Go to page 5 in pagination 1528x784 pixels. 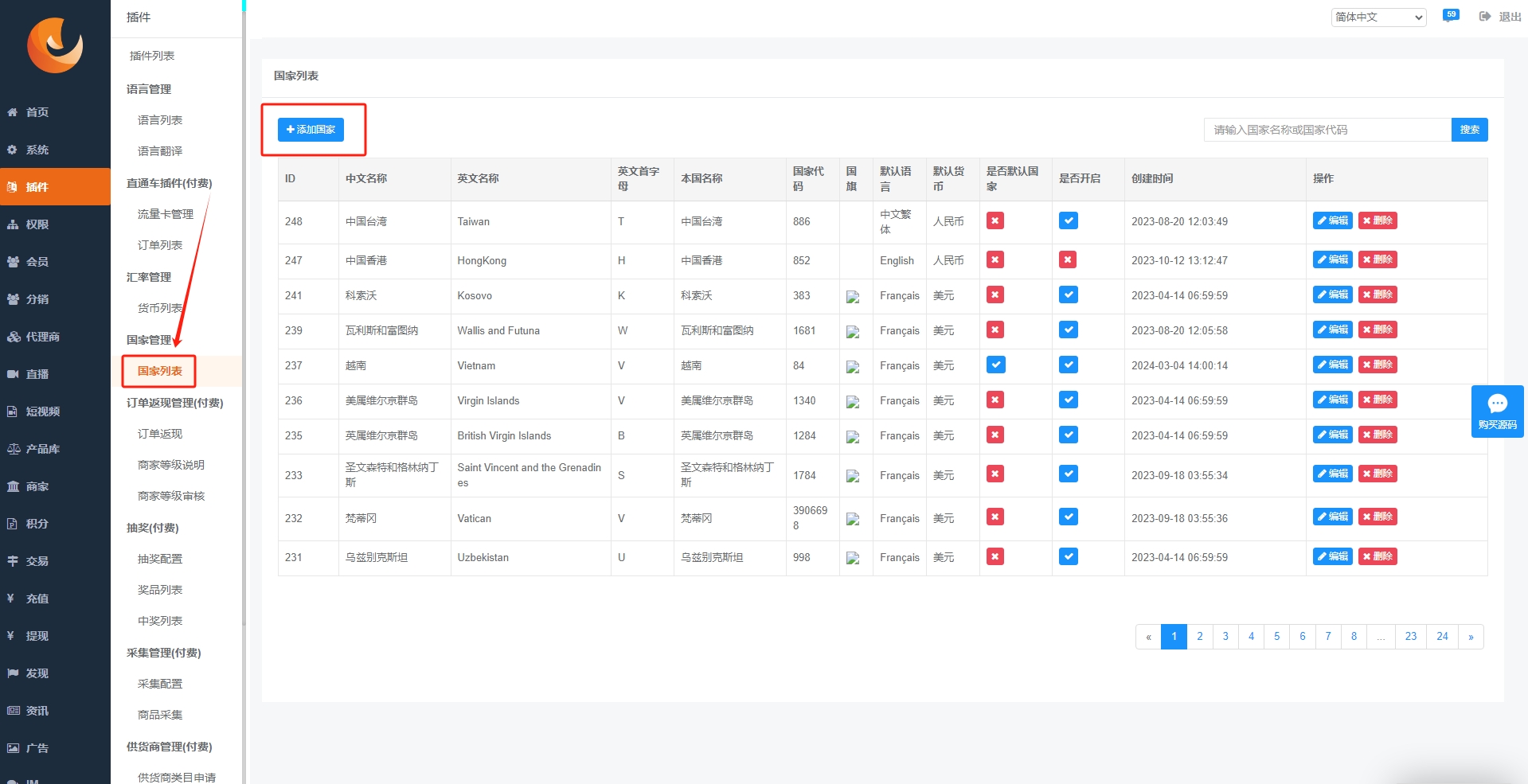click(1276, 637)
